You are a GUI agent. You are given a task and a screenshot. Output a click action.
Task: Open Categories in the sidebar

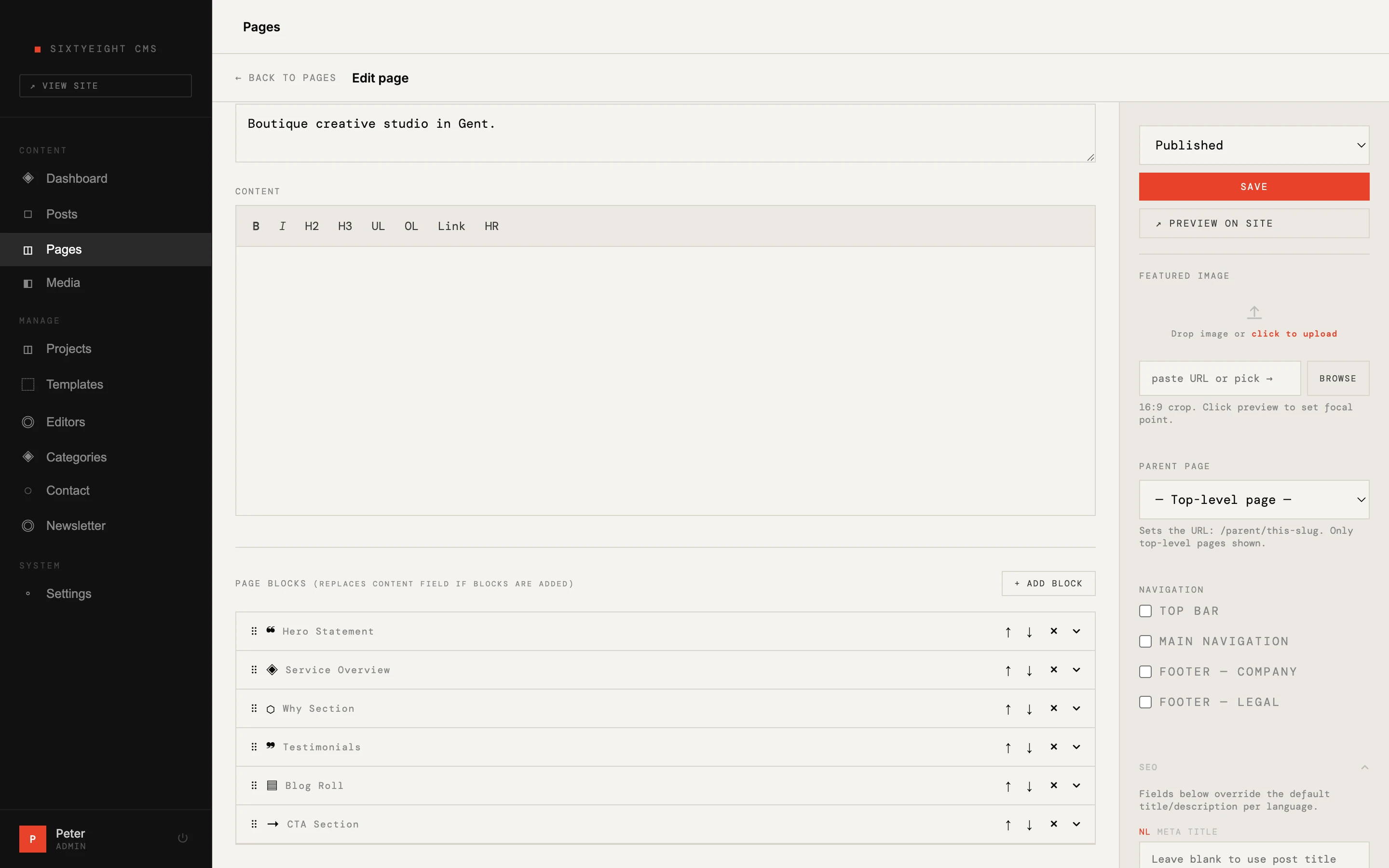click(106, 458)
